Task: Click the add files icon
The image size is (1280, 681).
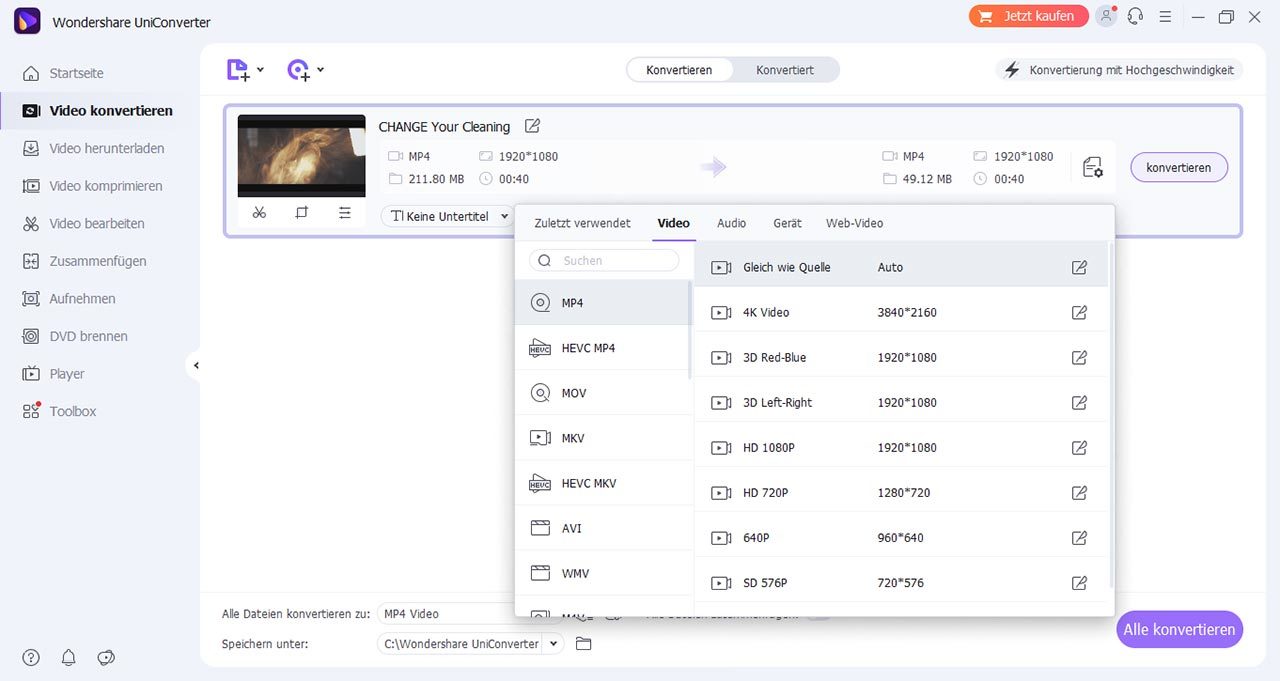Action: 238,70
